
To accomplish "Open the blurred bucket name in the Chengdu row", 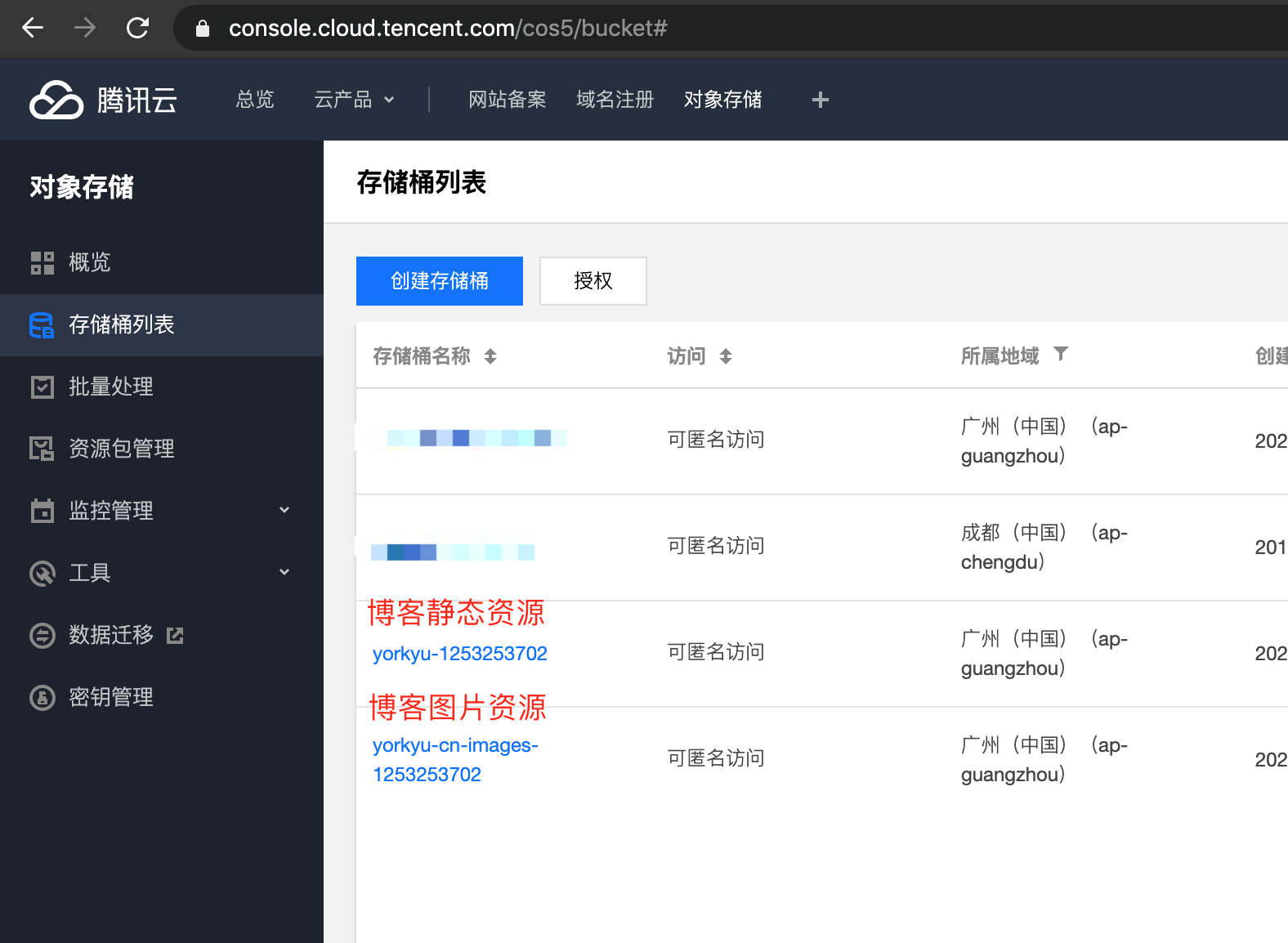I will tap(453, 552).
